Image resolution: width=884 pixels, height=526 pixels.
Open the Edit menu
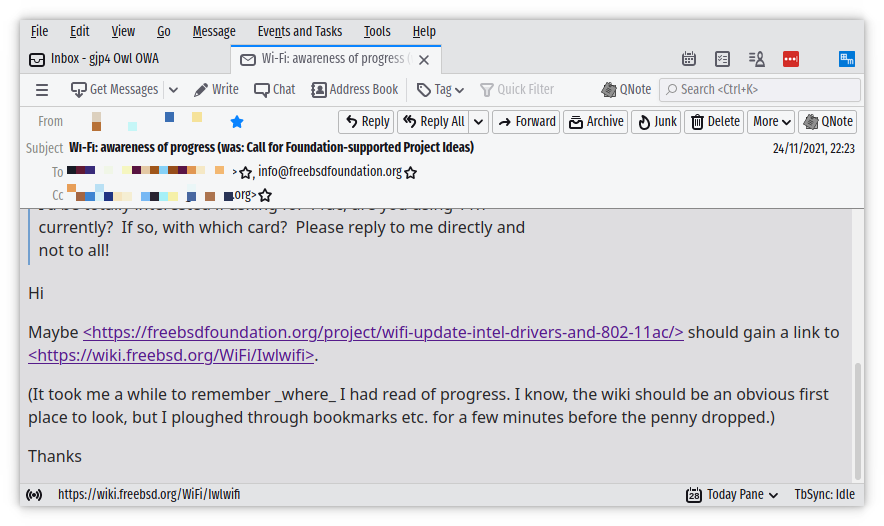(x=79, y=32)
